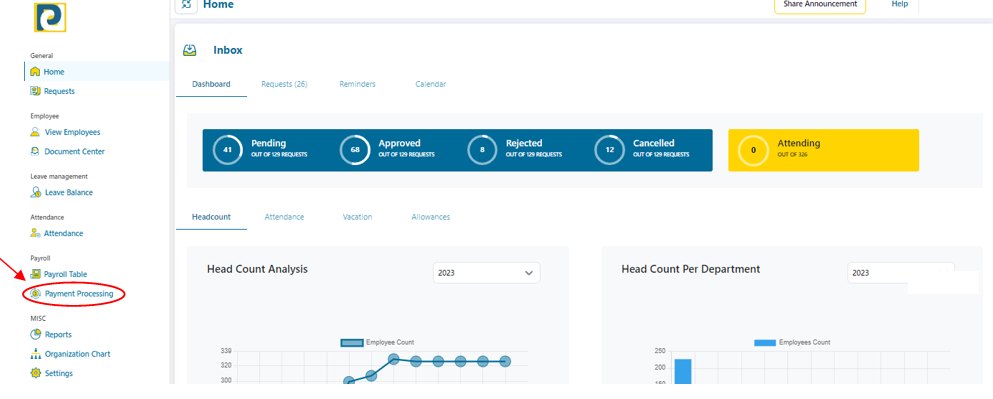Image resolution: width=993 pixels, height=399 pixels.
Task: Click the tall blue department bar
Action: [x=683, y=371]
